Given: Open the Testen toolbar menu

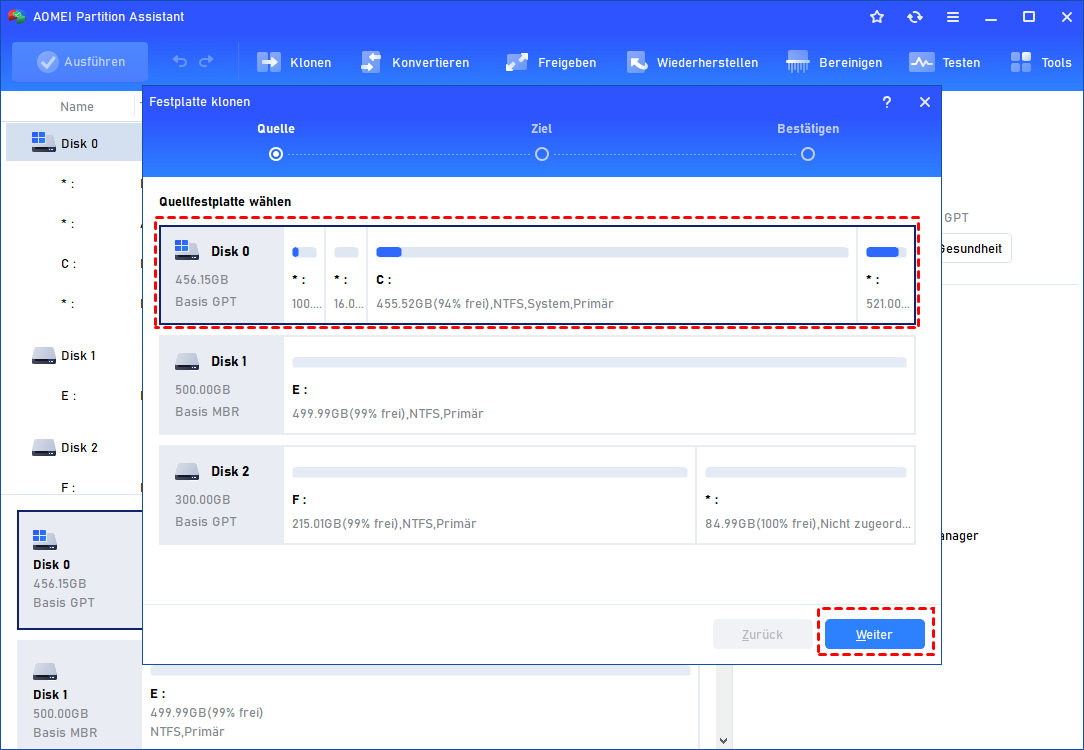Looking at the screenshot, I should point(944,62).
